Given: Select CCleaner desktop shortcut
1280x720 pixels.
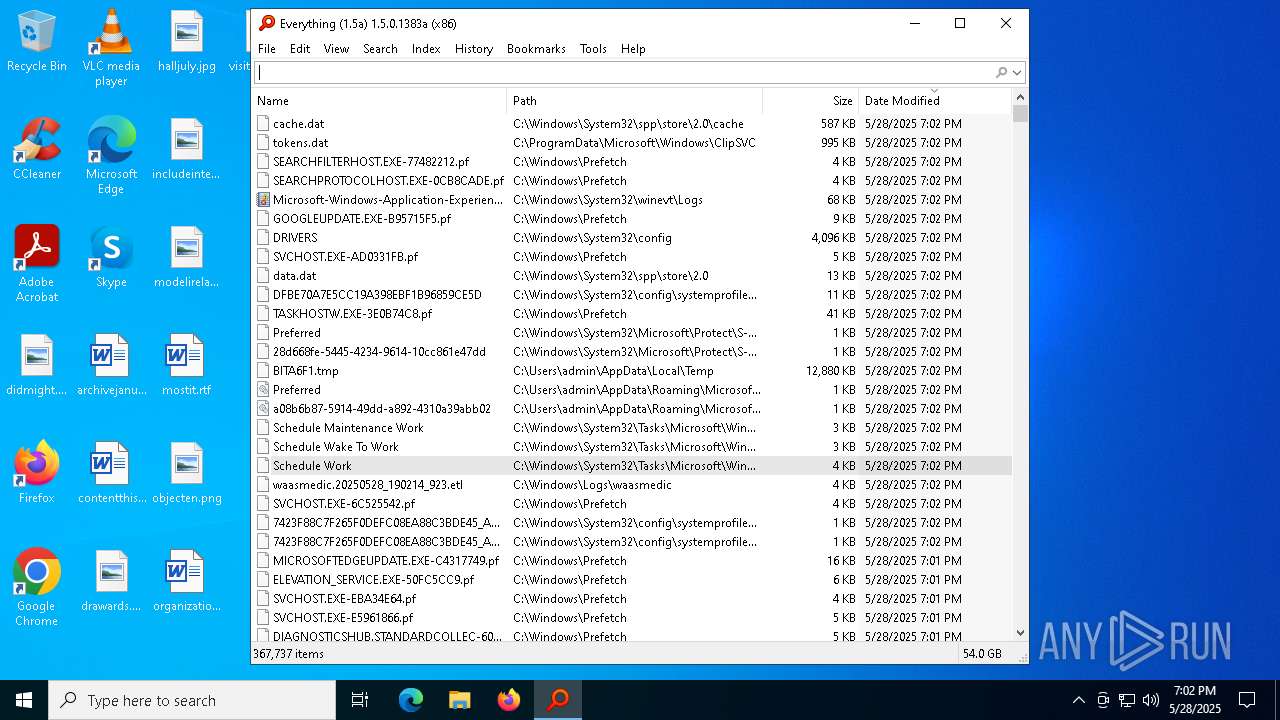Looking at the screenshot, I should tap(37, 150).
